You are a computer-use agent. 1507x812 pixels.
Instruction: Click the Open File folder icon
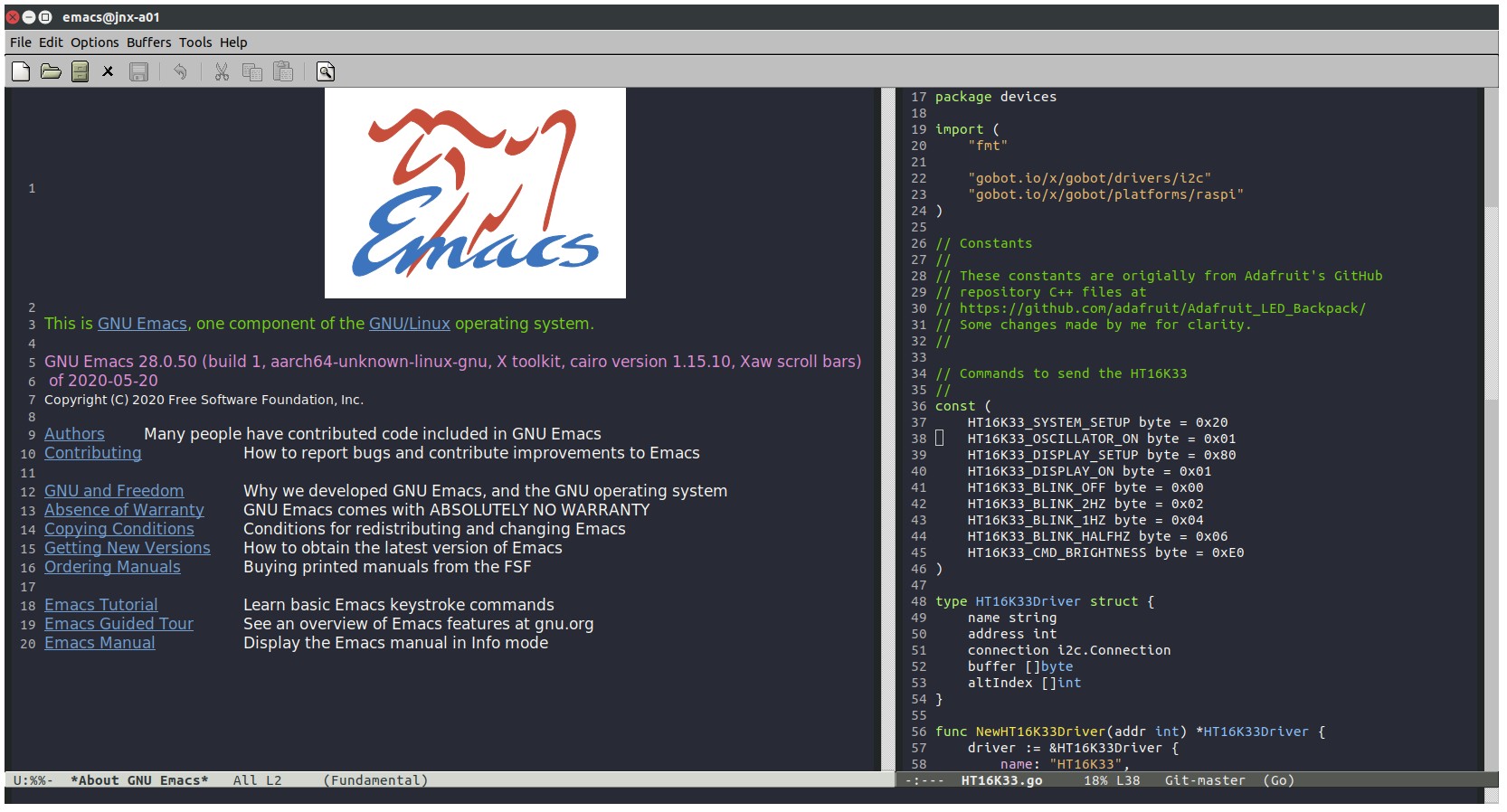click(51, 71)
